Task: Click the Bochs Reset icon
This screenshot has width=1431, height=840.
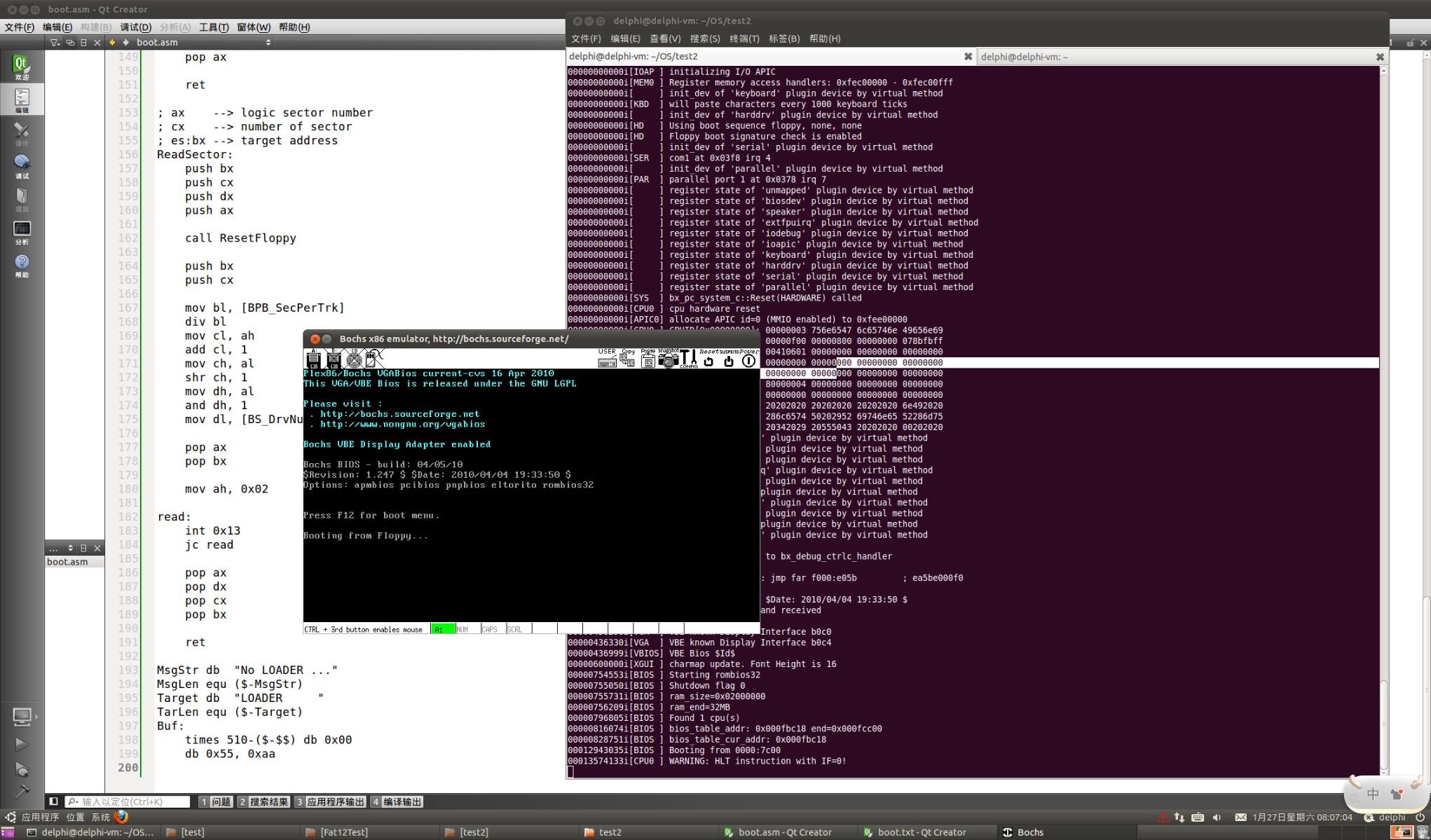Action: point(708,360)
